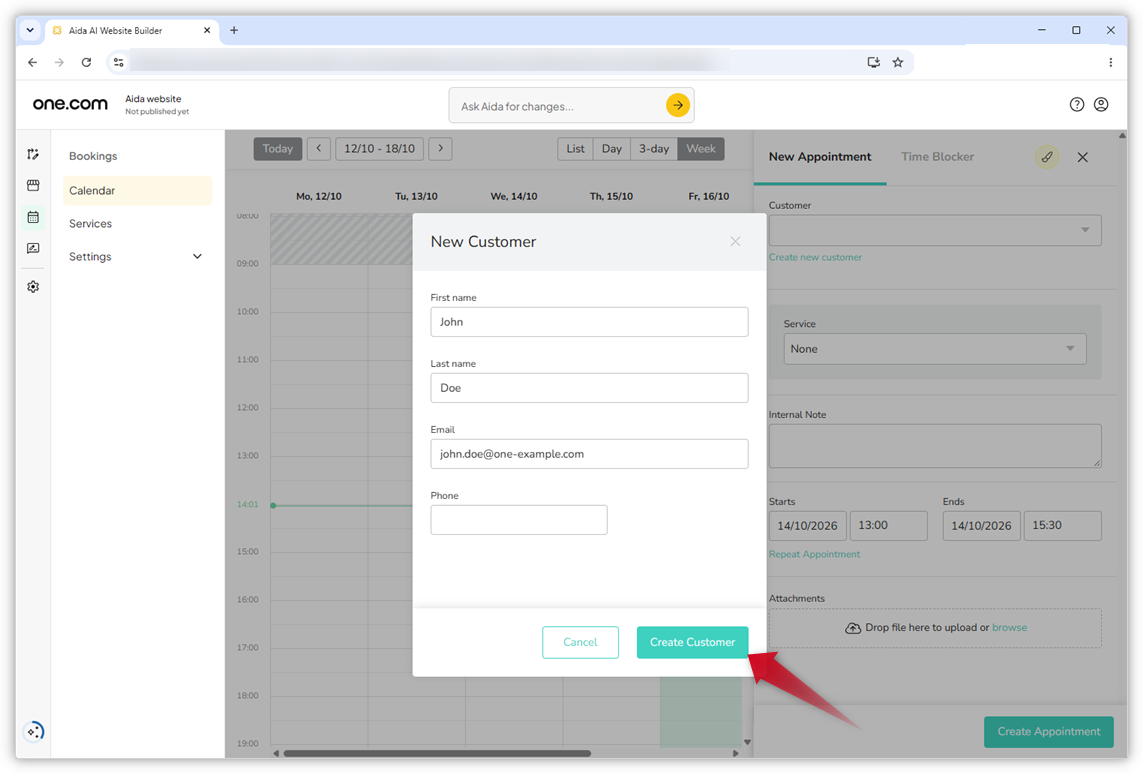Click the Internal Note text area
This screenshot has height=774, width=1143.
935,446
